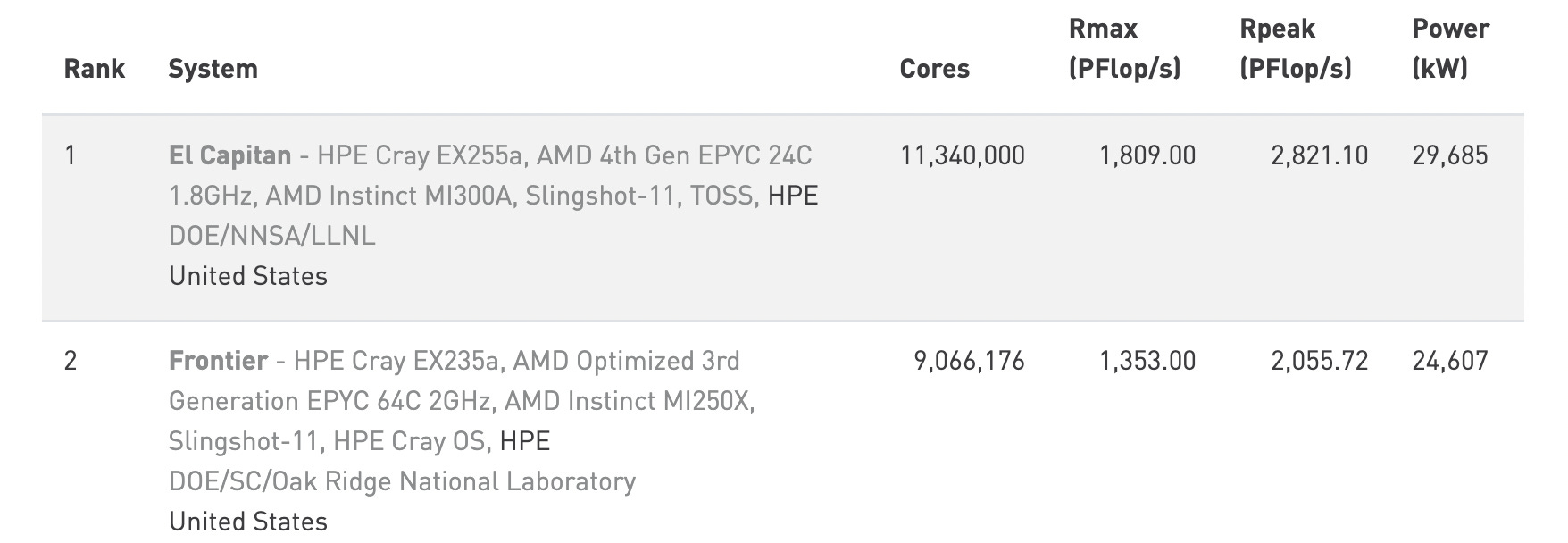Screen dimensions: 1568x543
Task: Click the Power (kW) column header
Action: click(x=1450, y=48)
